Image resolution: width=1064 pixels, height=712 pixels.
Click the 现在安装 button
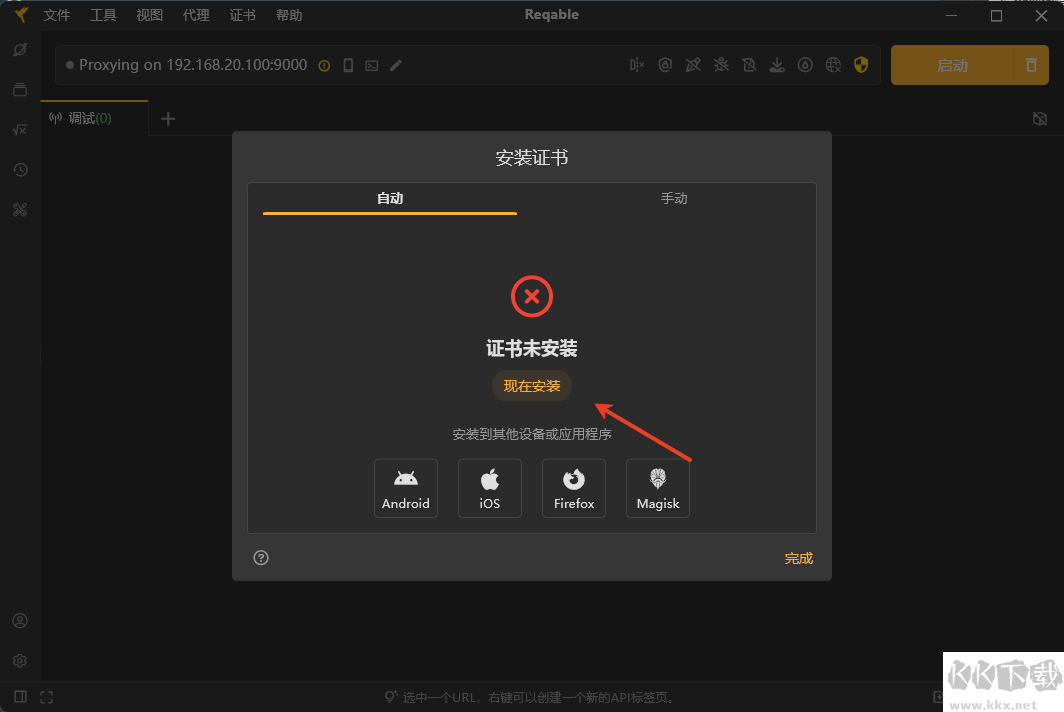531,385
